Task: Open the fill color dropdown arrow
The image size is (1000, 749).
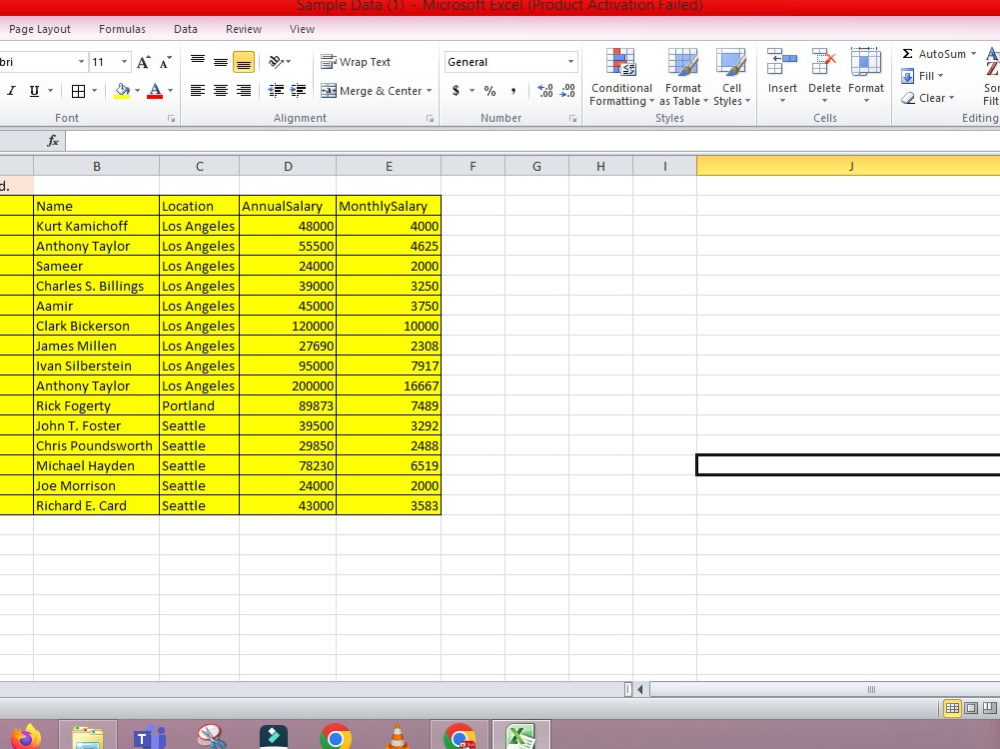Action: (137, 91)
